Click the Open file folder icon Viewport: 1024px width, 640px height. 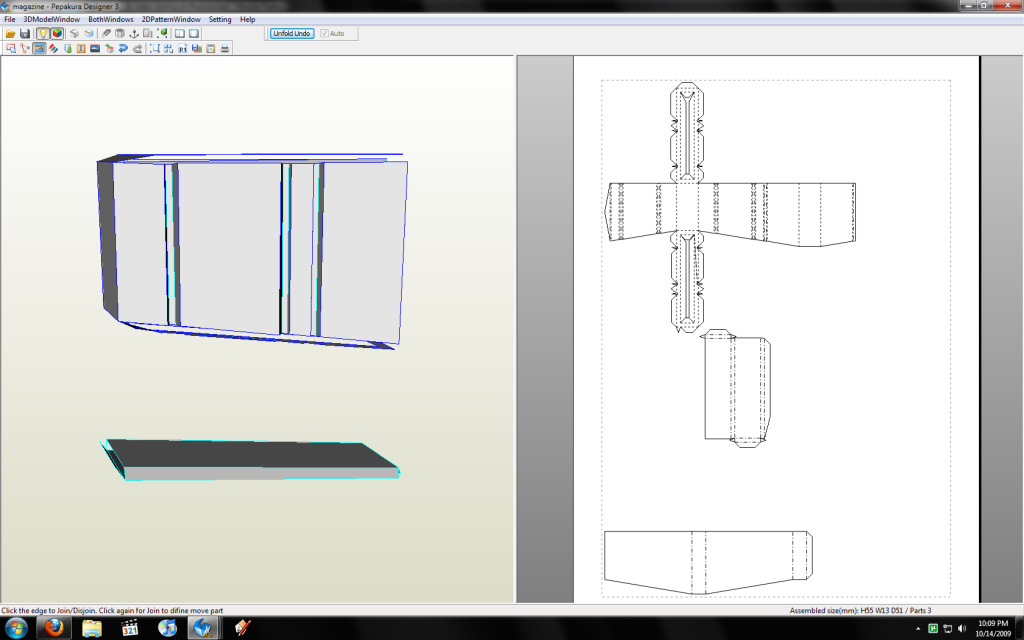pyautogui.click(x=10, y=33)
